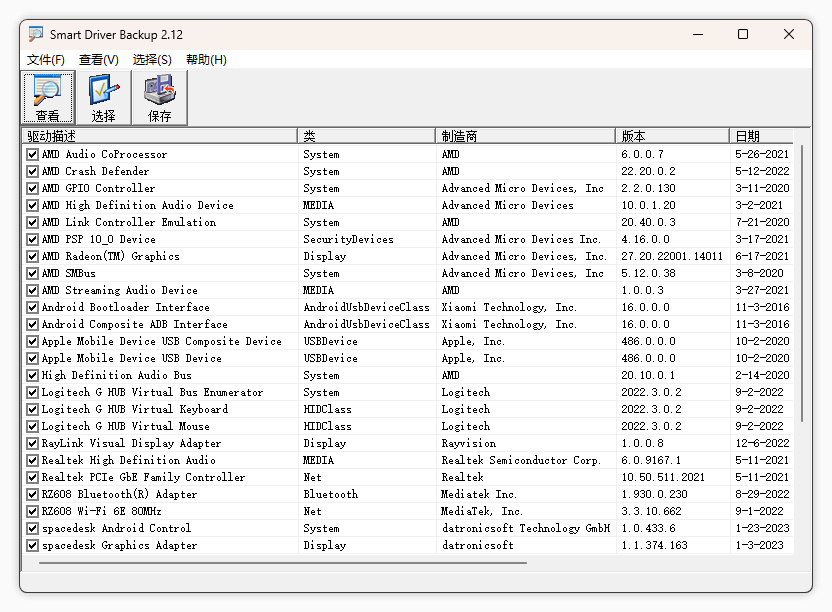Open the 查看(V) menu

[98, 60]
